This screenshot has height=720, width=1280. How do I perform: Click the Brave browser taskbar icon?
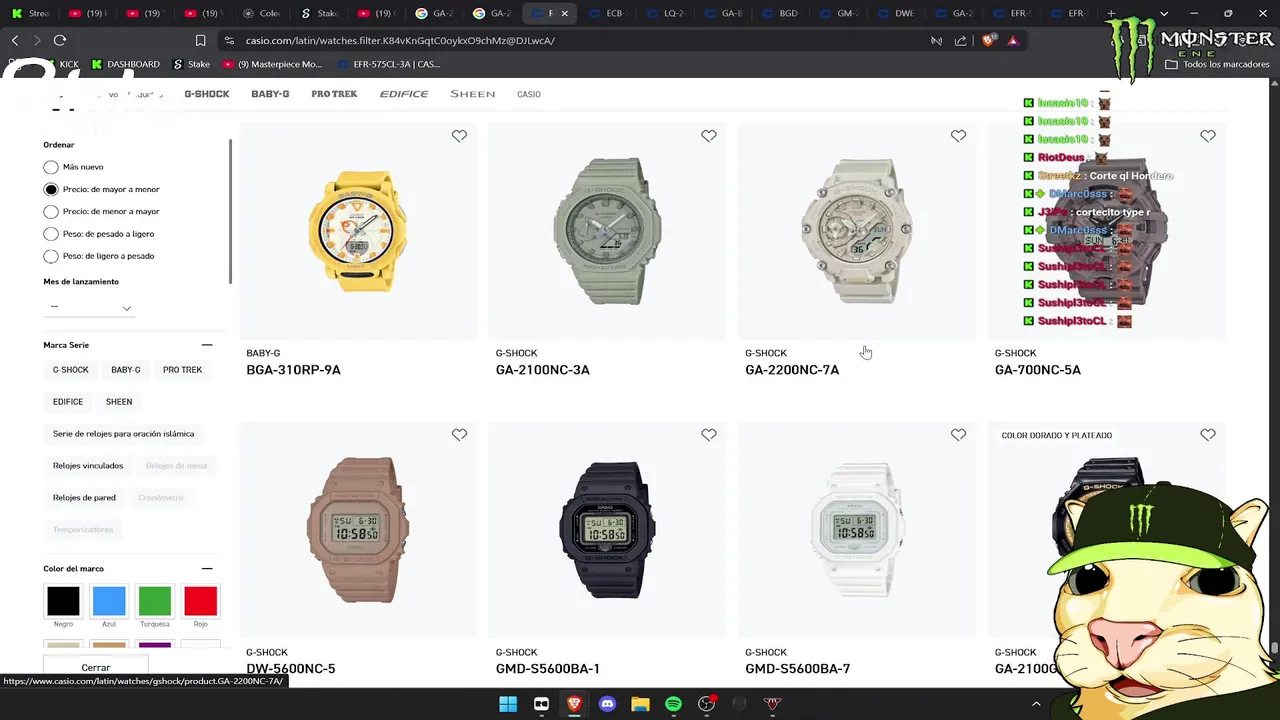coord(574,704)
